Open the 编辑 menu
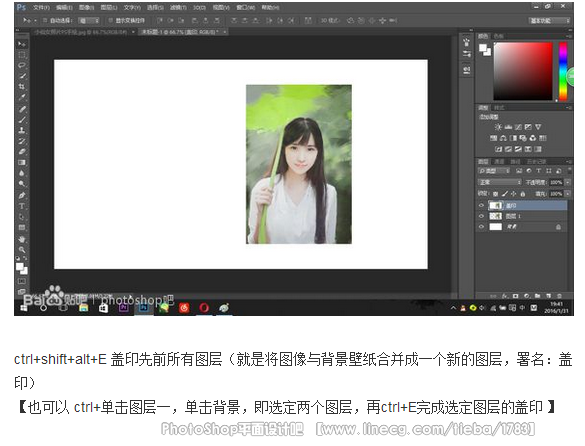Screen dimensions: 585x446 pos(64,7)
